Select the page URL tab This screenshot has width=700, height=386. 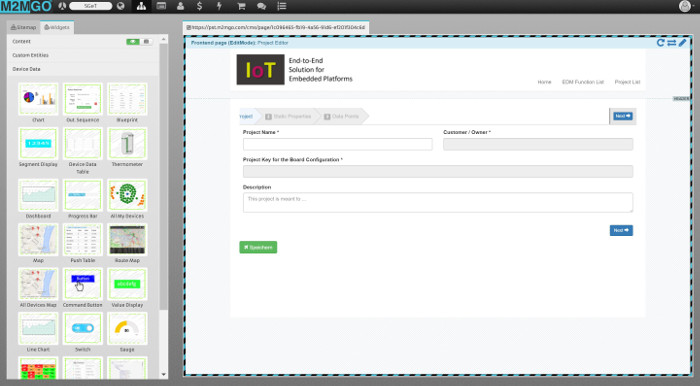click(276, 27)
